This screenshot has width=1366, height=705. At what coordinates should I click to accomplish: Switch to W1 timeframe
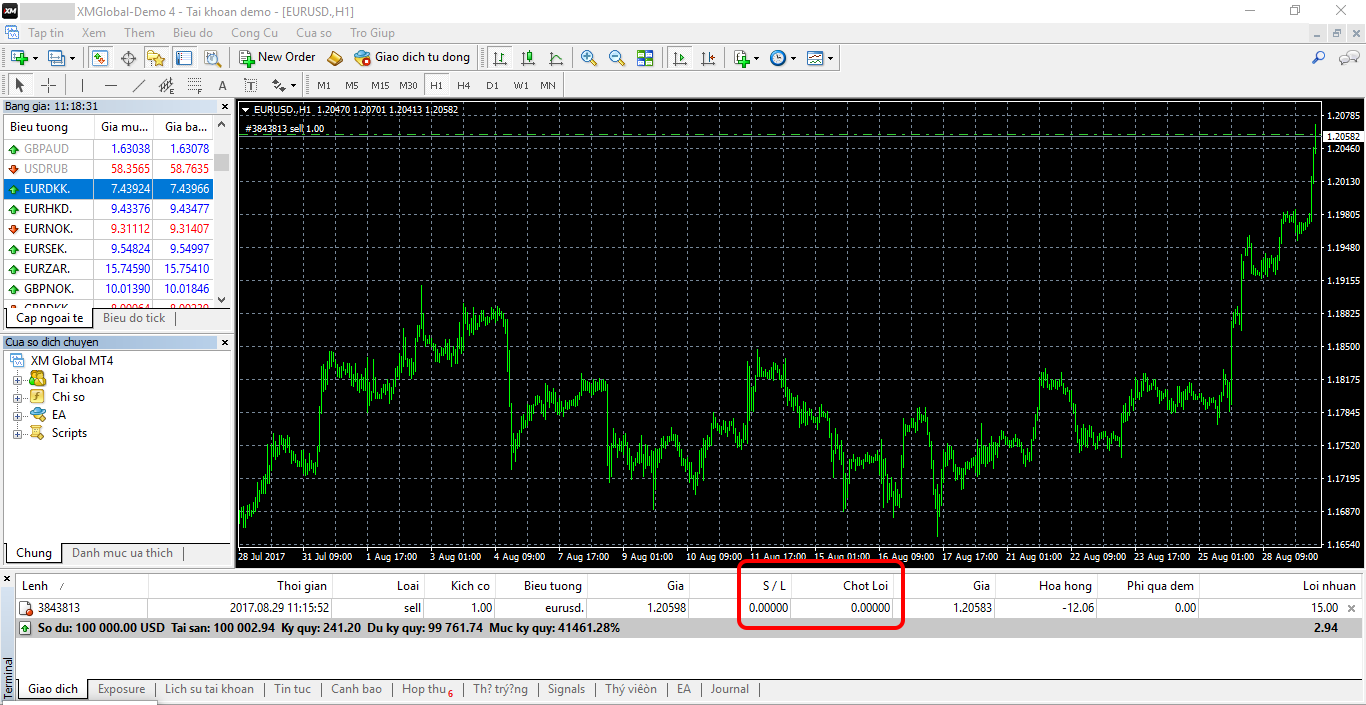click(521, 85)
